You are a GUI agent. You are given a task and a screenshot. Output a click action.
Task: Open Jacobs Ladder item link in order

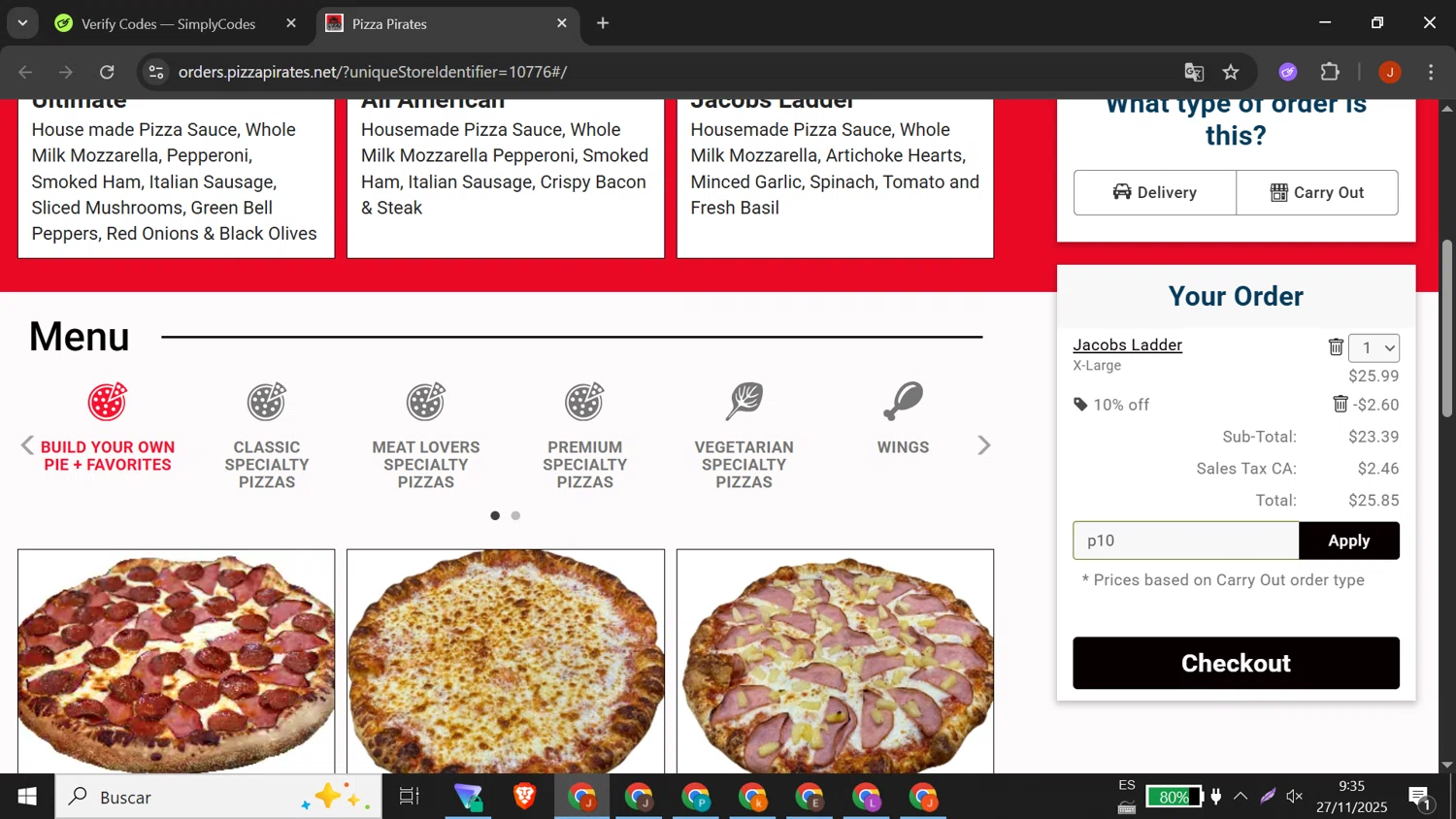(x=1127, y=344)
